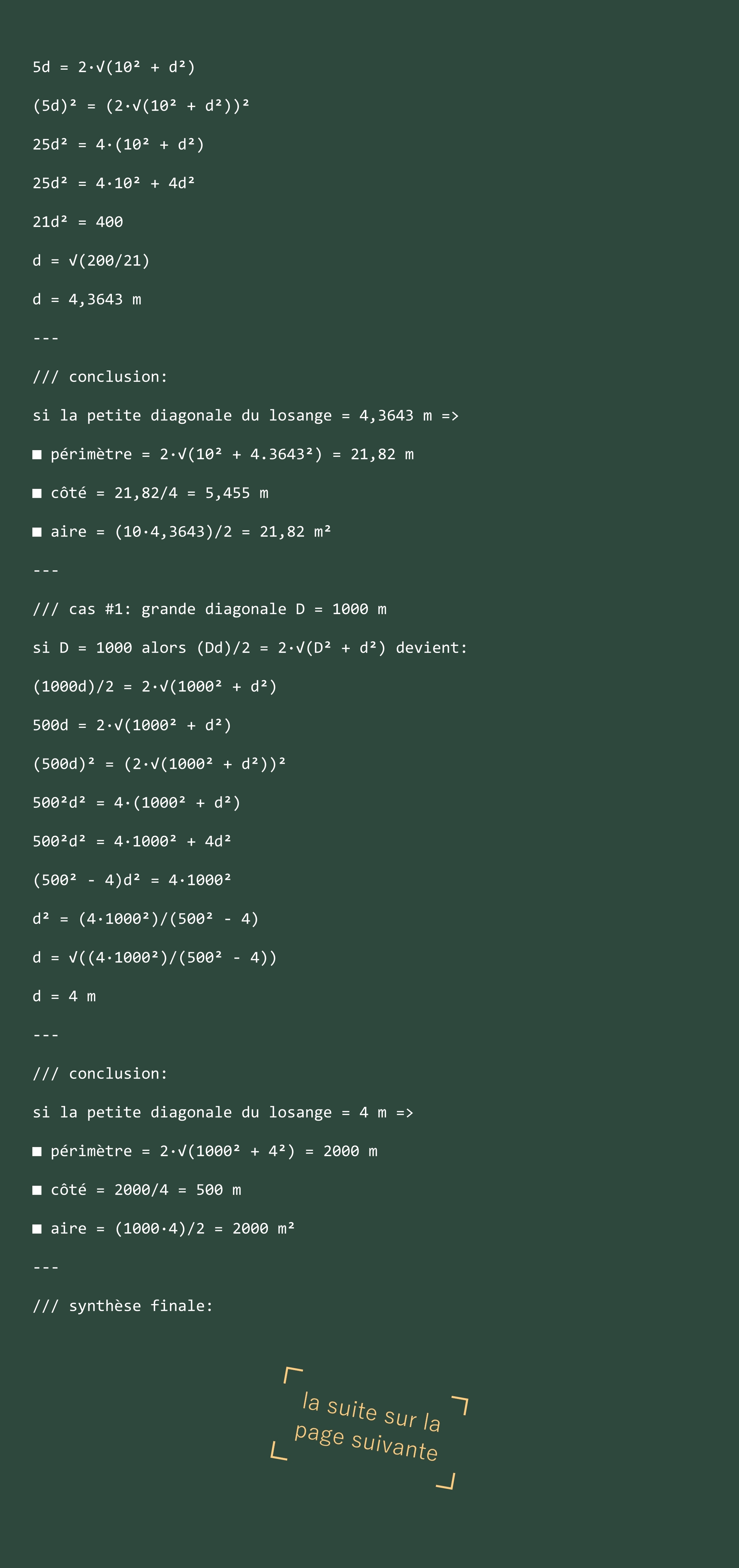Click the square bullet before côté 5,455 m
The height and width of the screenshot is (1568, 739).
[37, 493]
